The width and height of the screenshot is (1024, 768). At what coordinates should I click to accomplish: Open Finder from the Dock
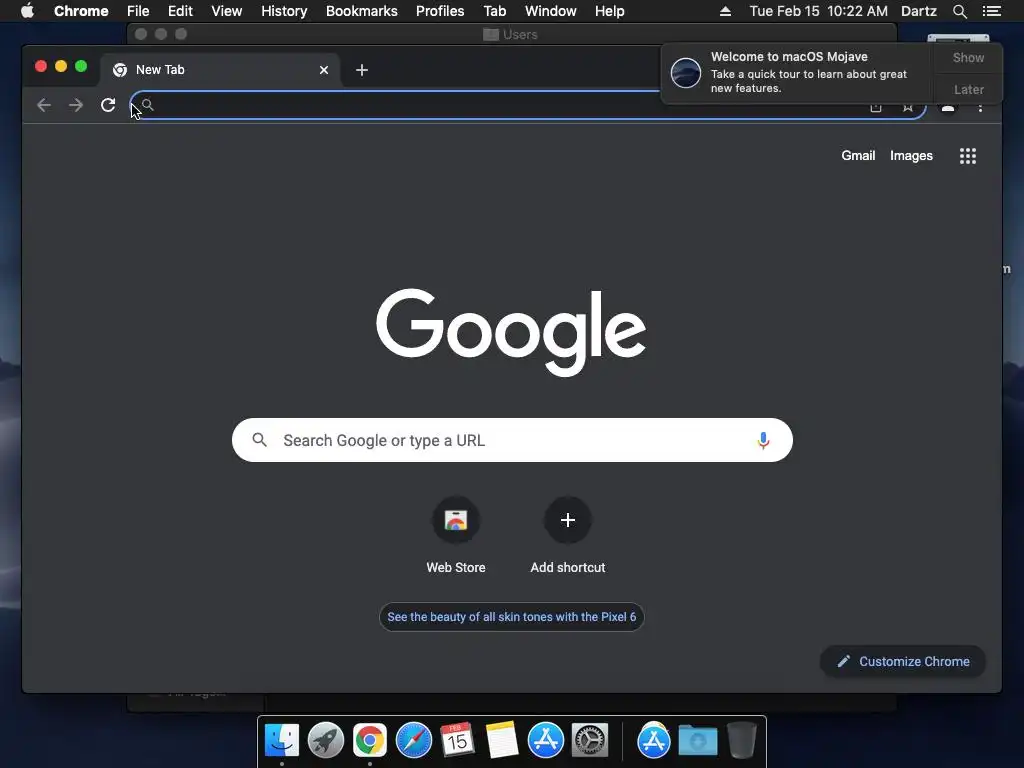click(x=281, y=740)
